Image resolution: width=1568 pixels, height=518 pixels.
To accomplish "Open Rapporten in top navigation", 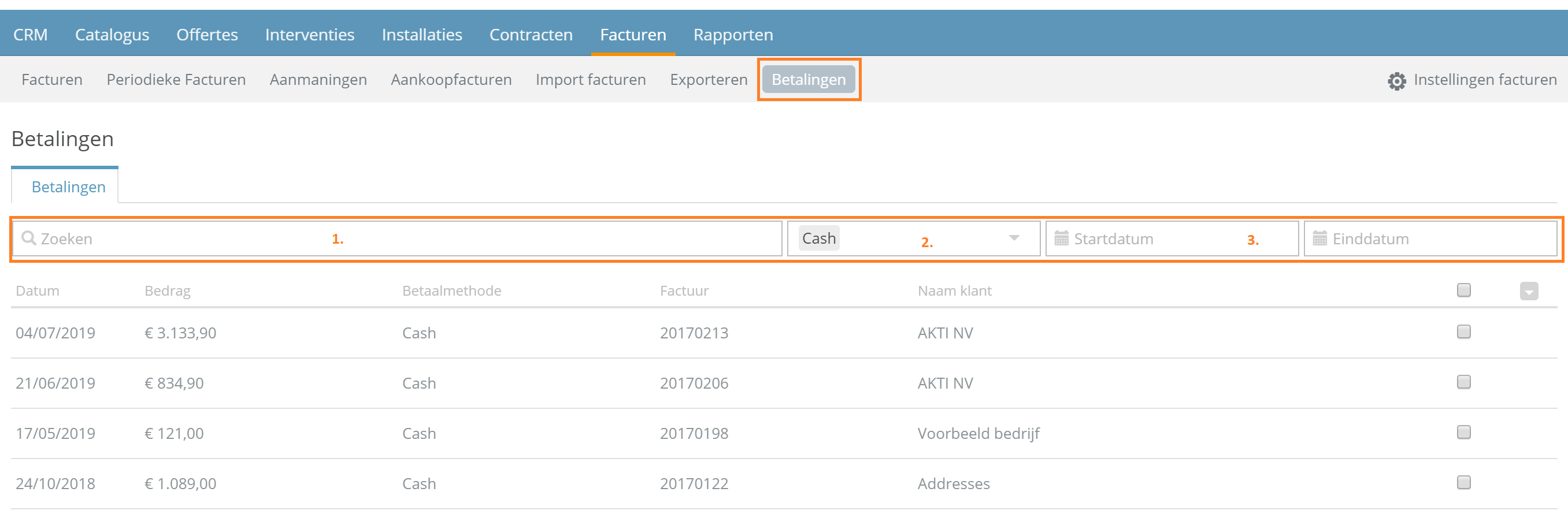I will coord(733,35).
